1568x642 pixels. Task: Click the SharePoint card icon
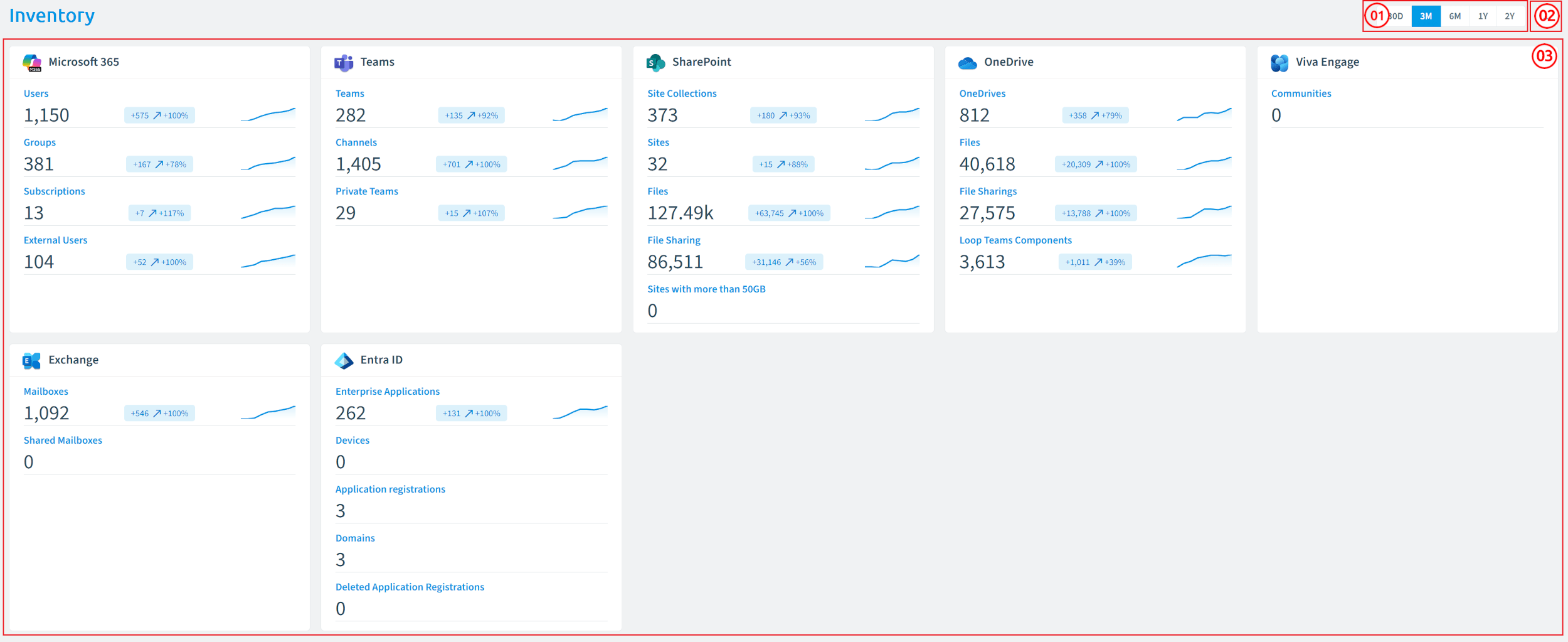[x=655, y=63]
